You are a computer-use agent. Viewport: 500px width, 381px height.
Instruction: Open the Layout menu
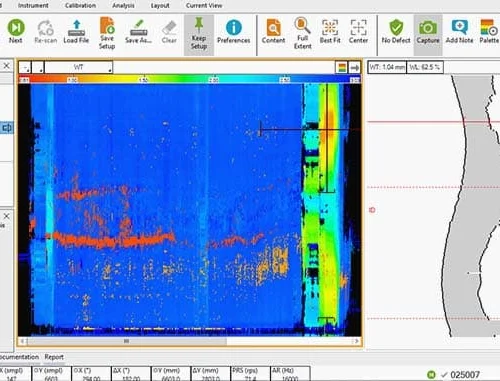click(x=160, y=6)
